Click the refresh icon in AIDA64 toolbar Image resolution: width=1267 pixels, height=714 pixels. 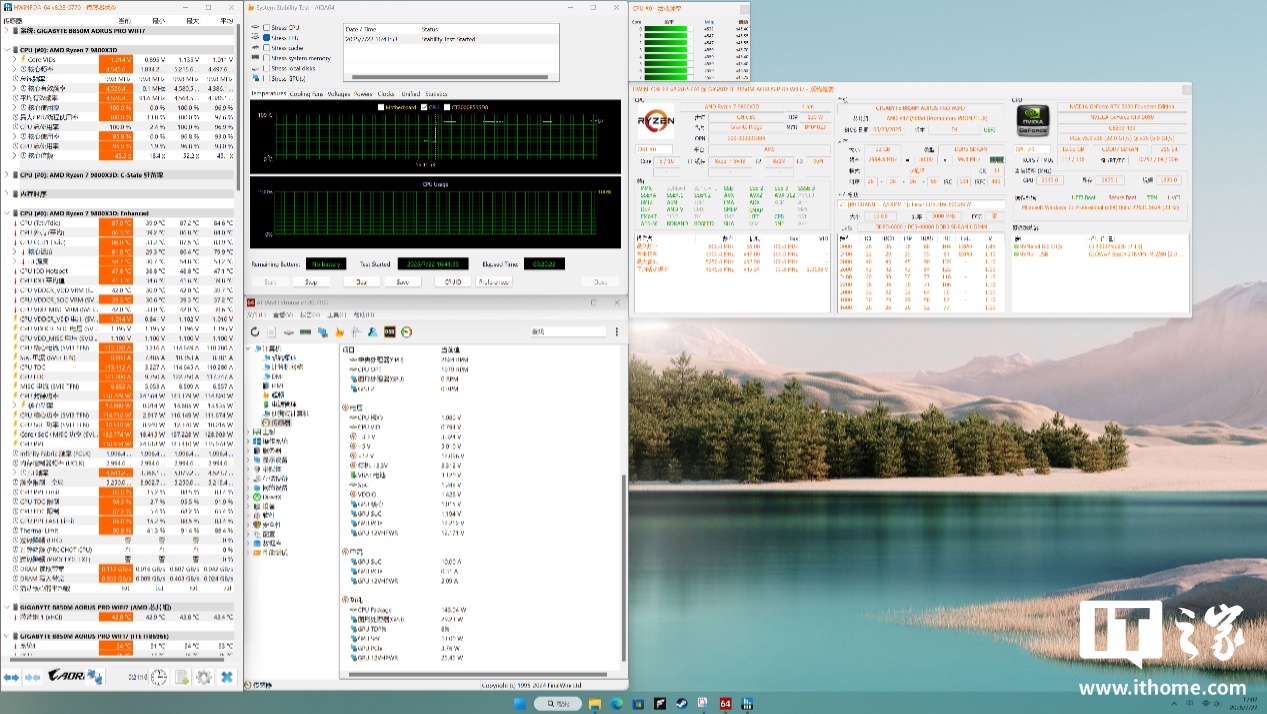point(255,332)
